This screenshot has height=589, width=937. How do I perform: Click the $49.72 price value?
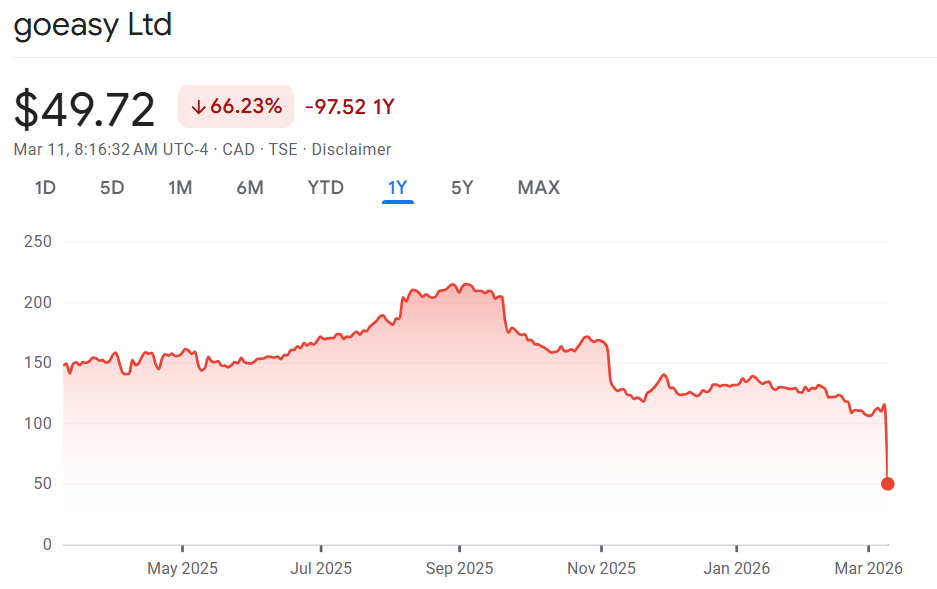(85, 109)
